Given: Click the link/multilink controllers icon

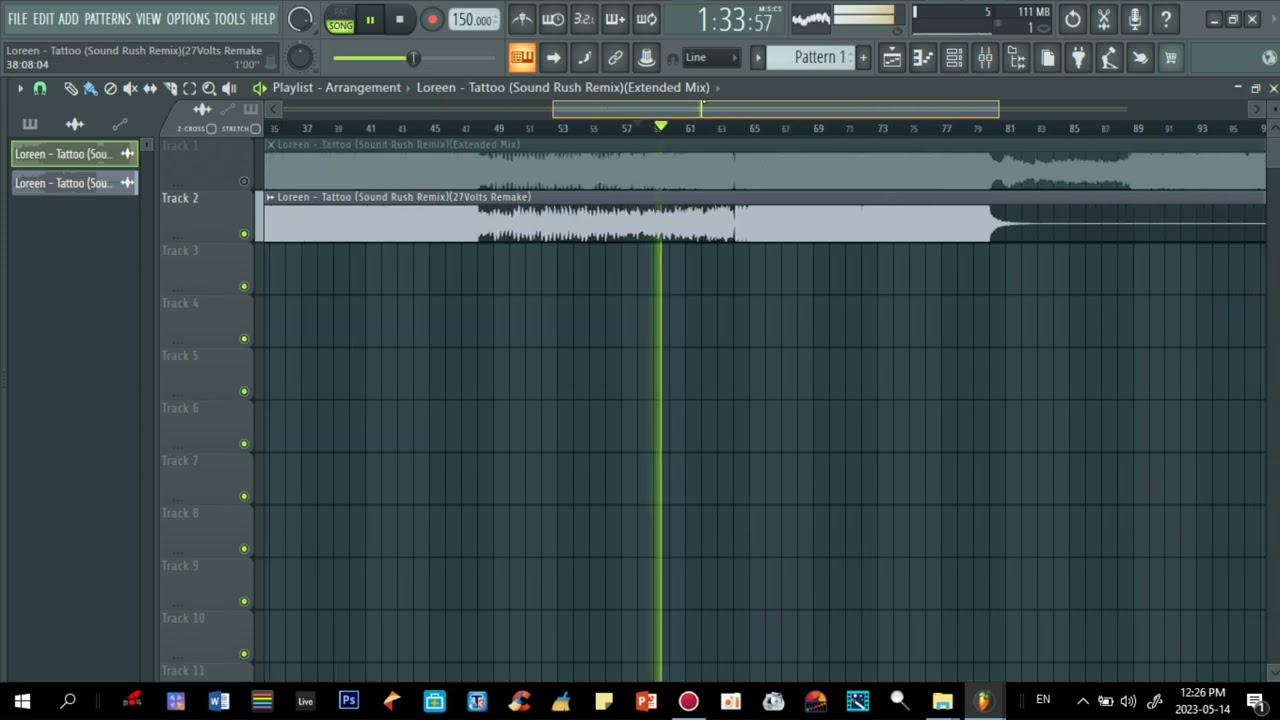Looking at the screenshot, I should click(615, 58).
